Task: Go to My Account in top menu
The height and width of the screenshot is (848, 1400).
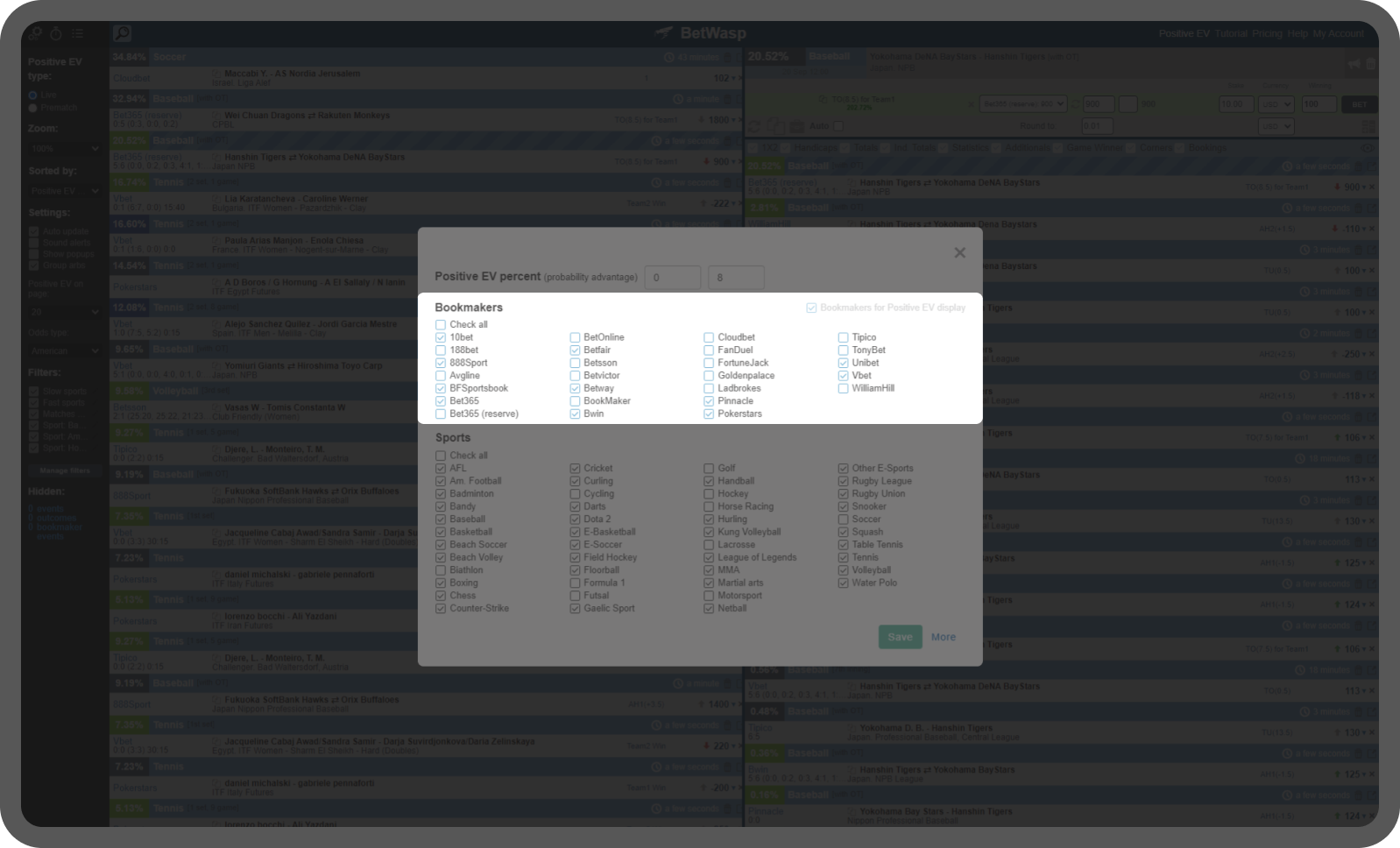Action: pos(1338,33)
